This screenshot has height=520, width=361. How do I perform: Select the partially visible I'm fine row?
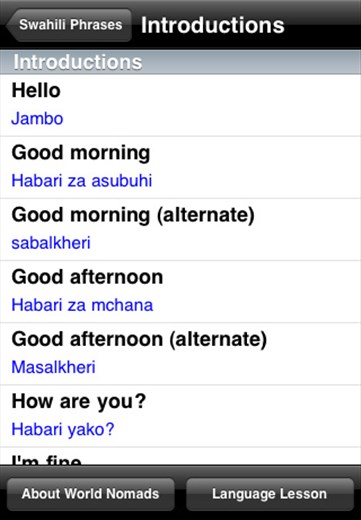pyautogui.click(x=180, y=456)
